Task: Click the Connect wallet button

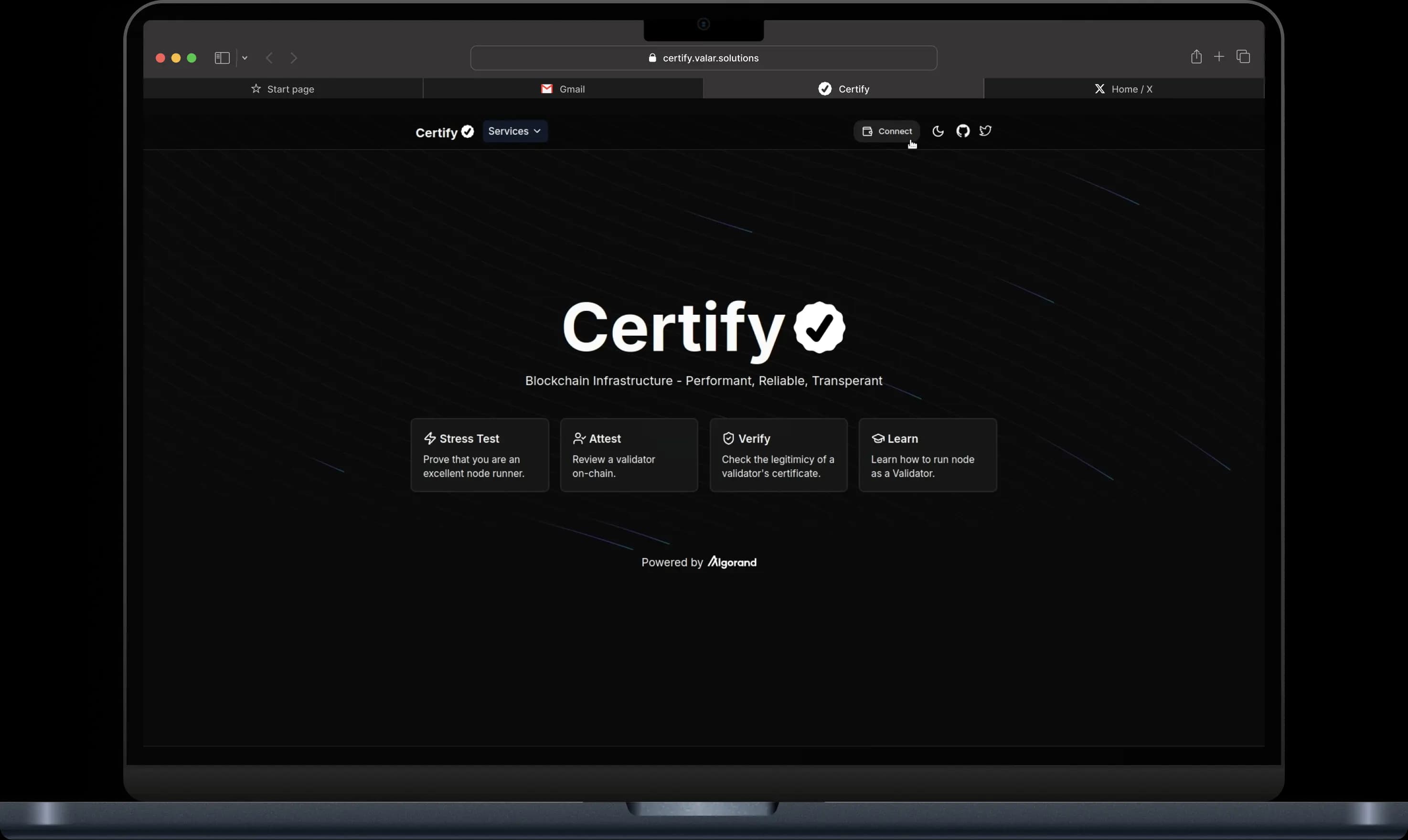Action: pyautogui.click(x=886, y=131)
